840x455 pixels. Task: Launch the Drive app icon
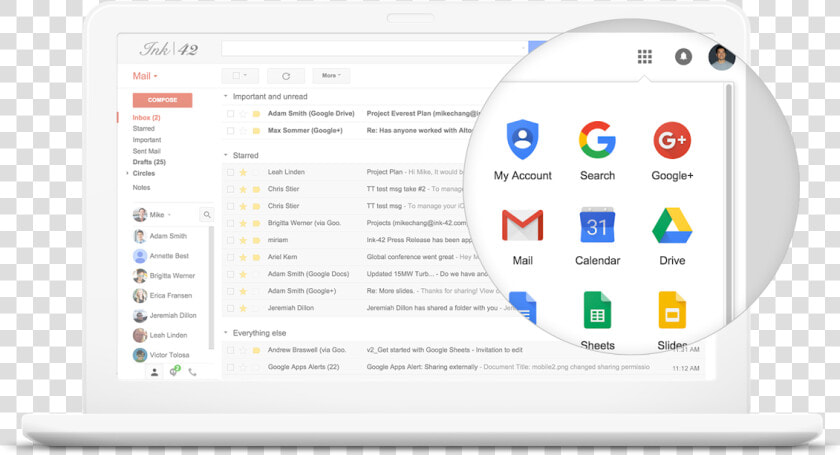click(x=672, y=226)
